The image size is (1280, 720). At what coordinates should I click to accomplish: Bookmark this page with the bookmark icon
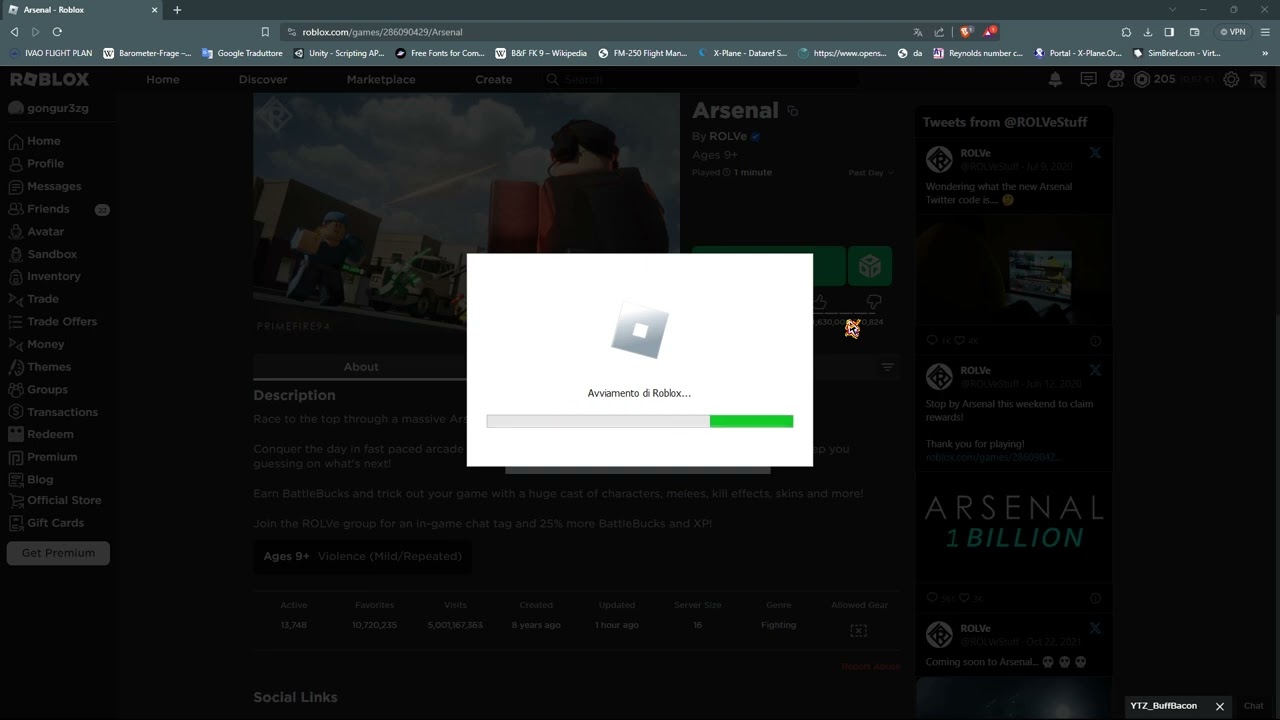265,32
